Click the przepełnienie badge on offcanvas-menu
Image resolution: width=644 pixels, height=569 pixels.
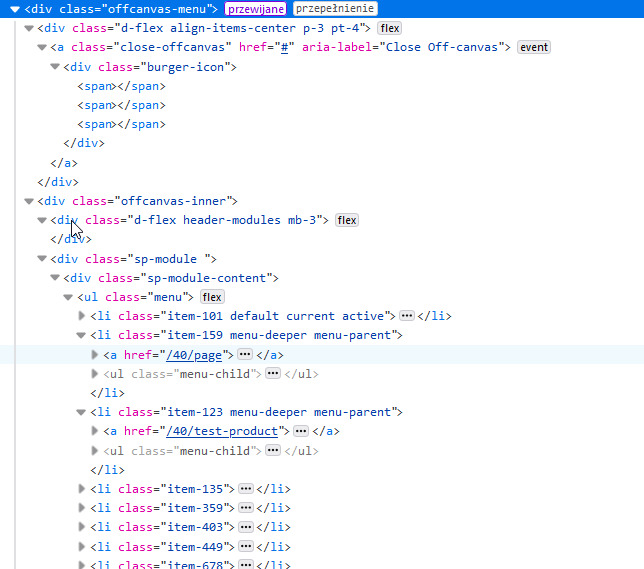point(335,8)
